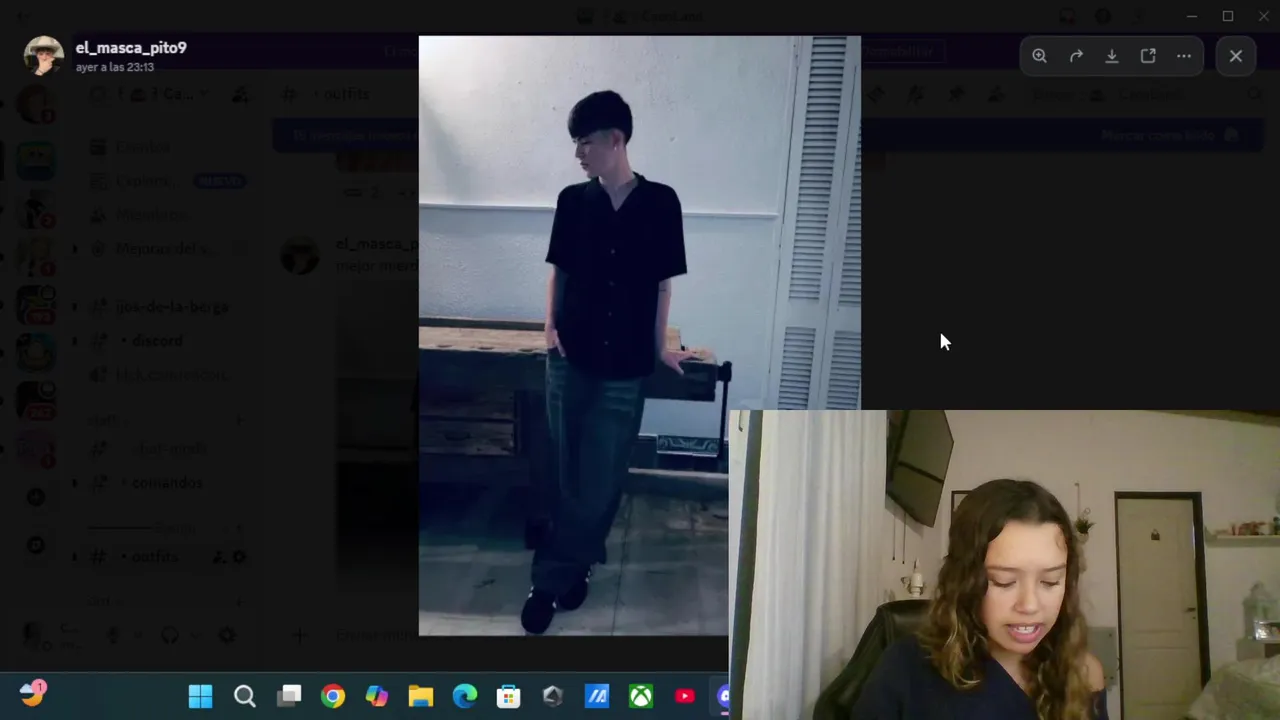Click the username el_masca_pito9

(131, 48)
